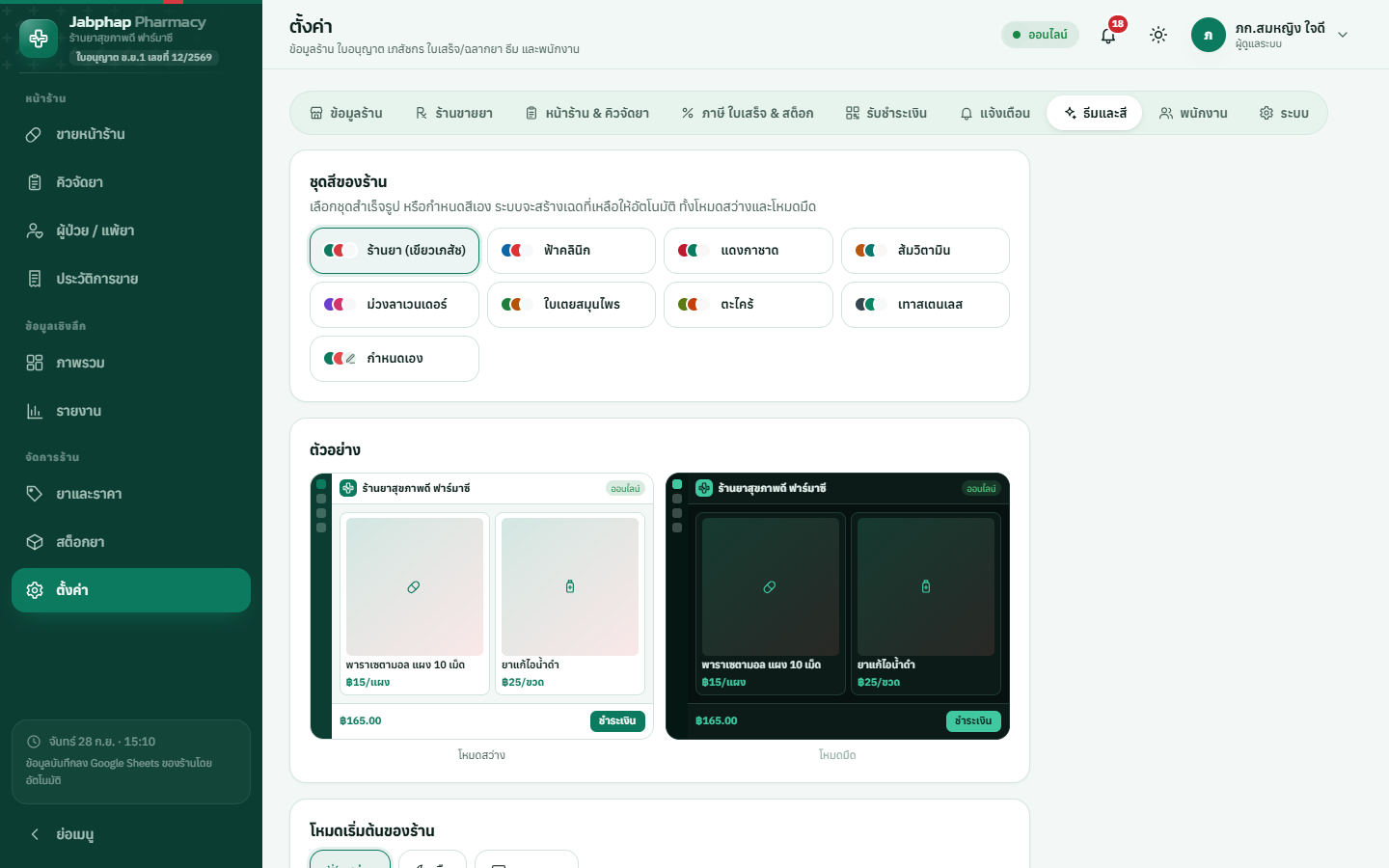The height and width of the screenshot is (868, 1389).
Task: Choose the ม่วงลาเวนเดอร์ color theme
Action: [x=395, y=305]
